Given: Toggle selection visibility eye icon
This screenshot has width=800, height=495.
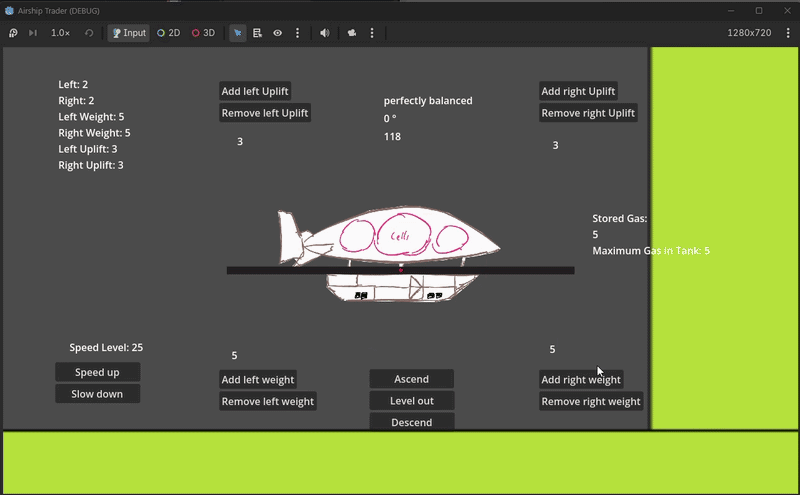Looking at the screenshot, I should (278, 33).
